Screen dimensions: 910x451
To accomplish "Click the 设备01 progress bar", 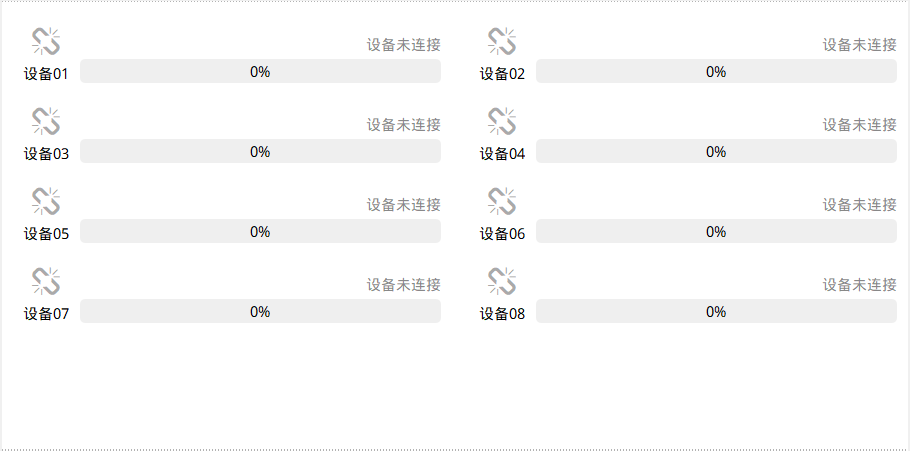I will [260, 72].
